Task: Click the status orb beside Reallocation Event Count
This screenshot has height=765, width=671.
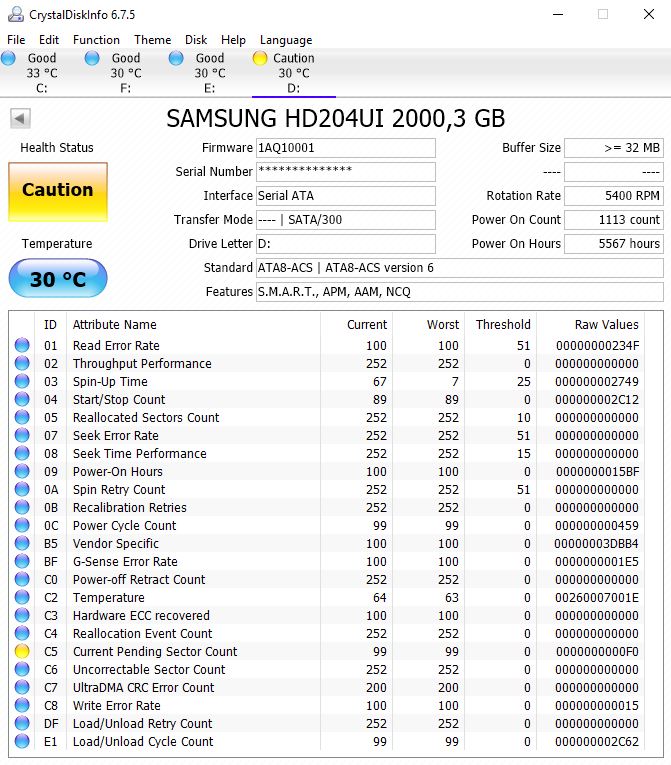Action: point(22,633)
